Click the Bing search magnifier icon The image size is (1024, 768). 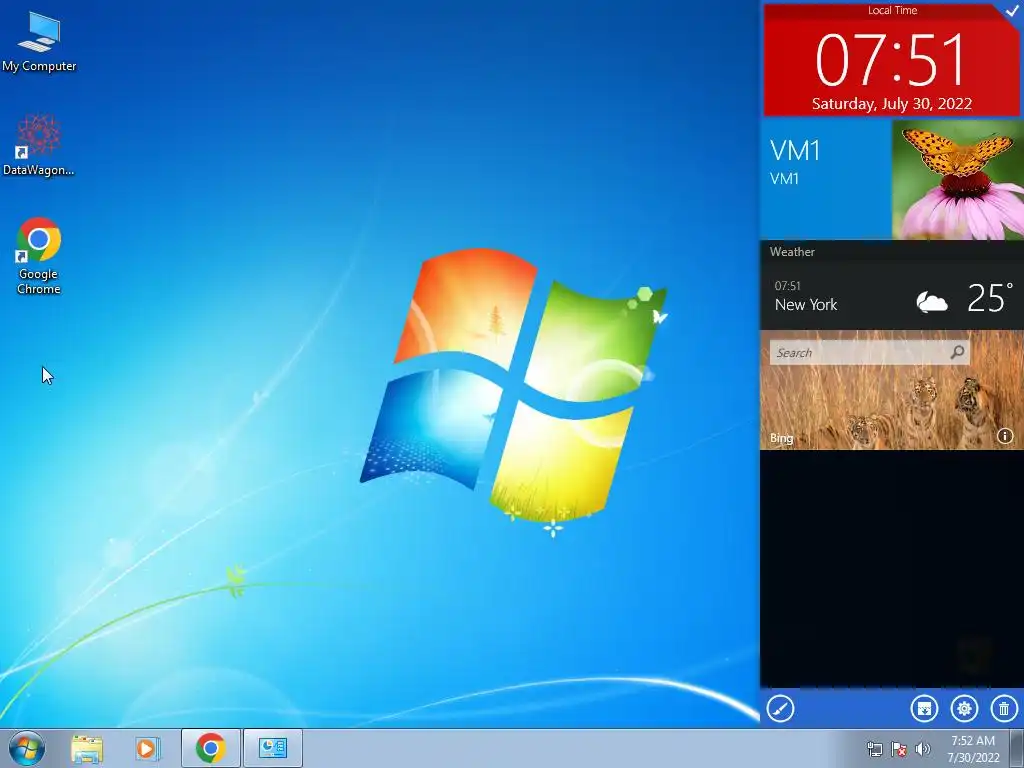pos(957,353)
